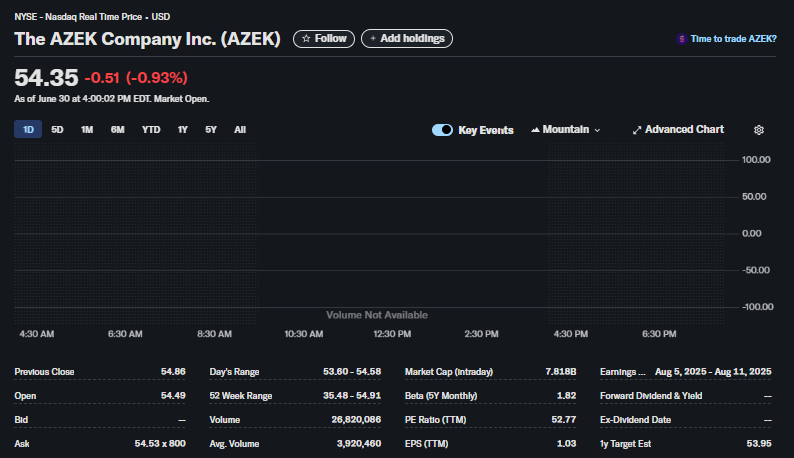Click the EPS (TTM) label
The width and height of the screenshot is (794, 458).
click(426, 444)
